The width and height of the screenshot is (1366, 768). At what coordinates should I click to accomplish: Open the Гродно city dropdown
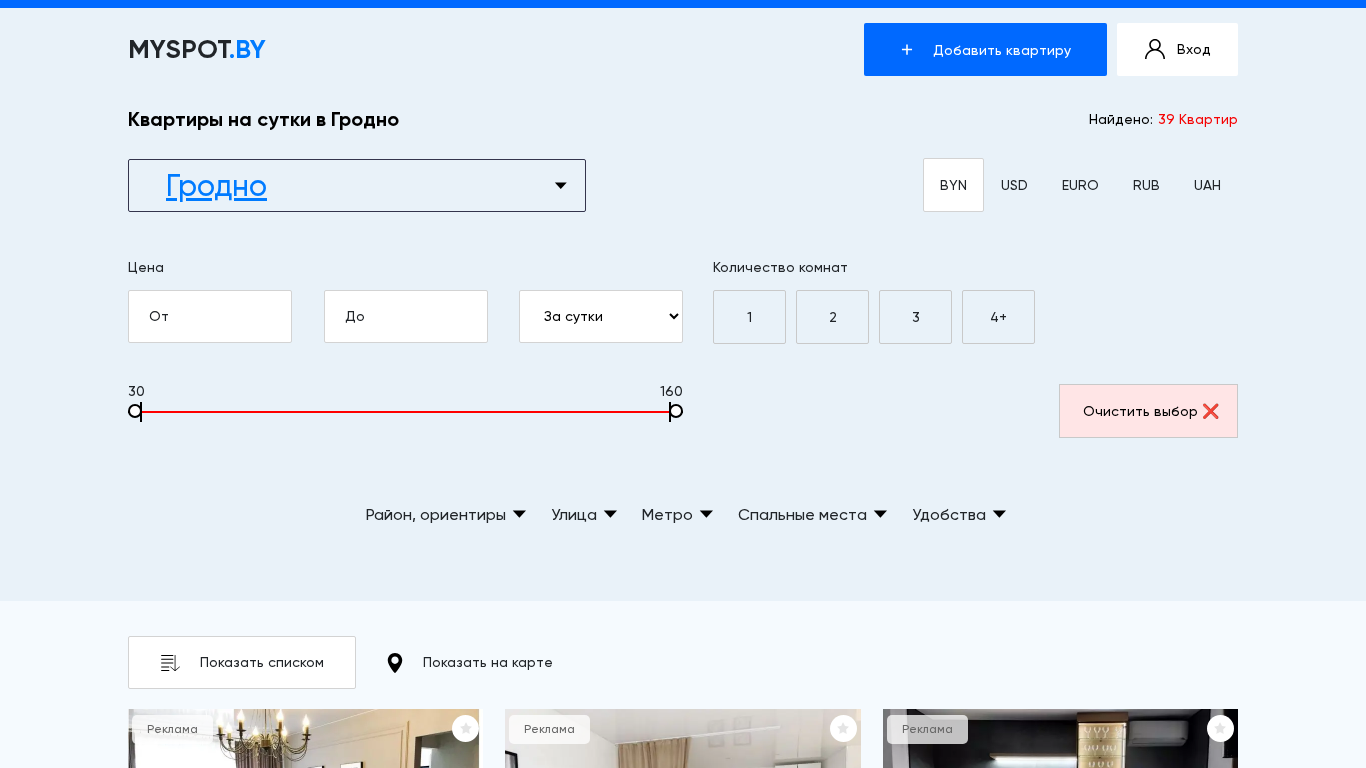357,185
